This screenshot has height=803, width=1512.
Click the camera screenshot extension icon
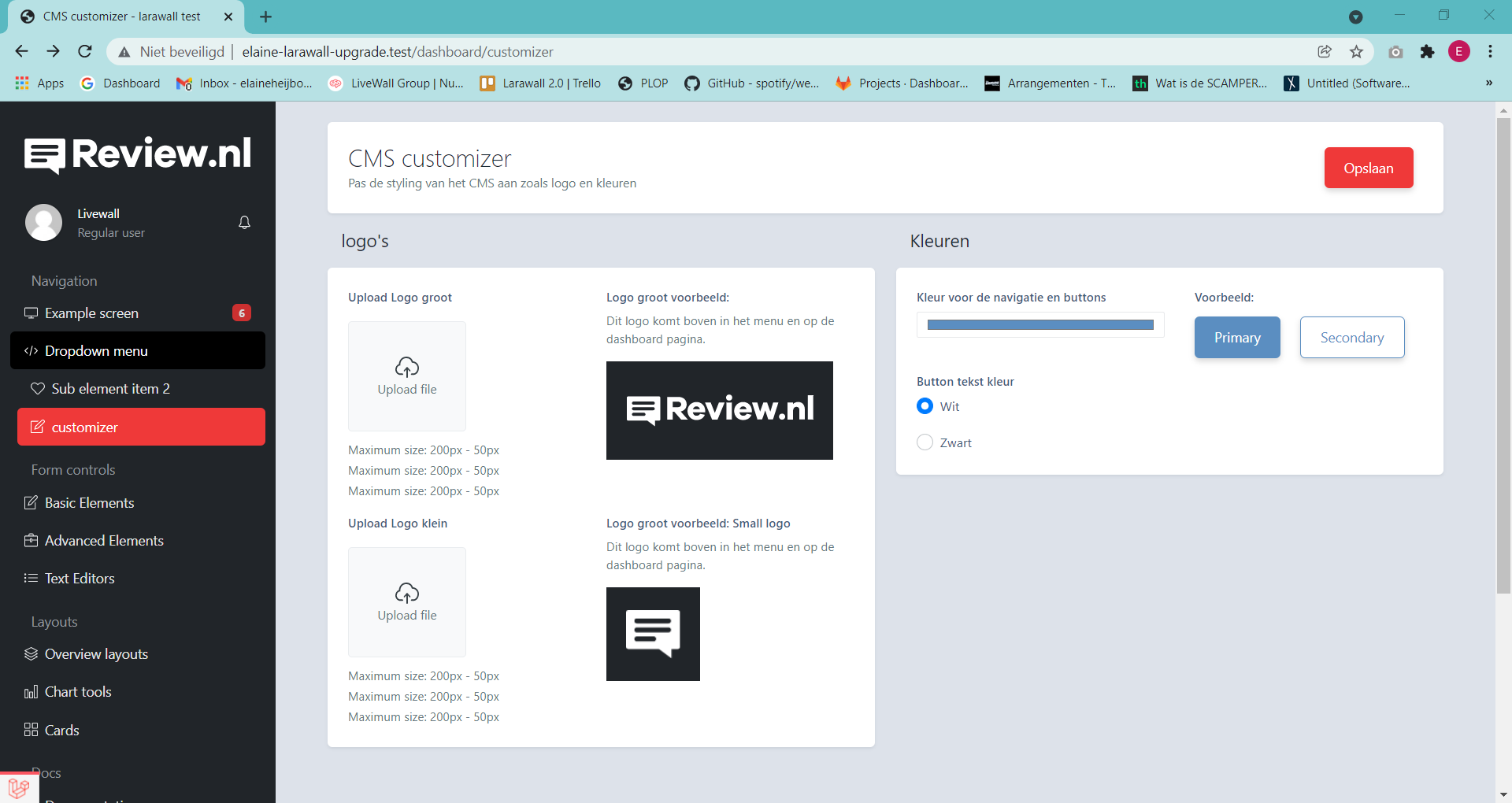coord(1395,52)
